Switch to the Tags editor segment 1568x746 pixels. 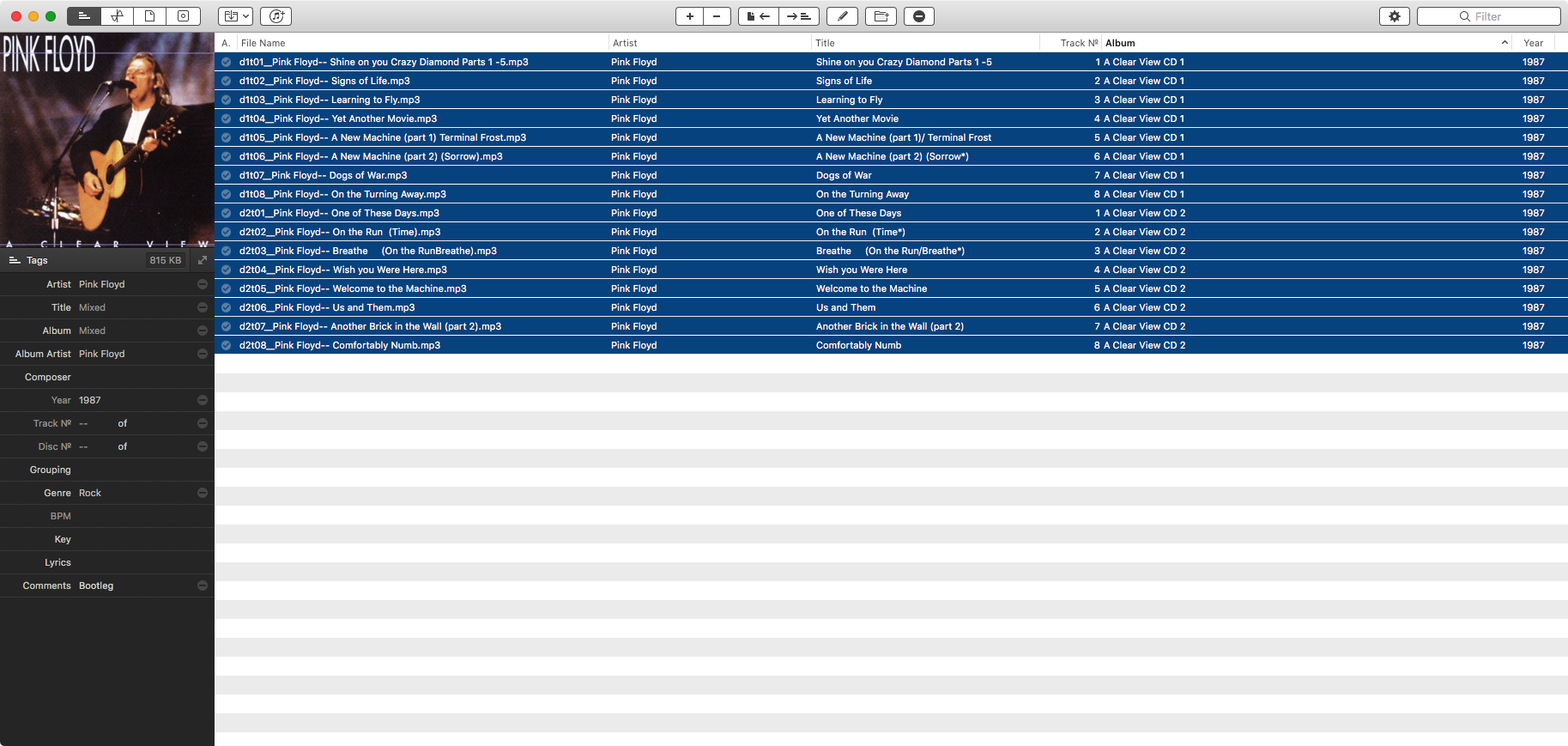click(83, 16)
